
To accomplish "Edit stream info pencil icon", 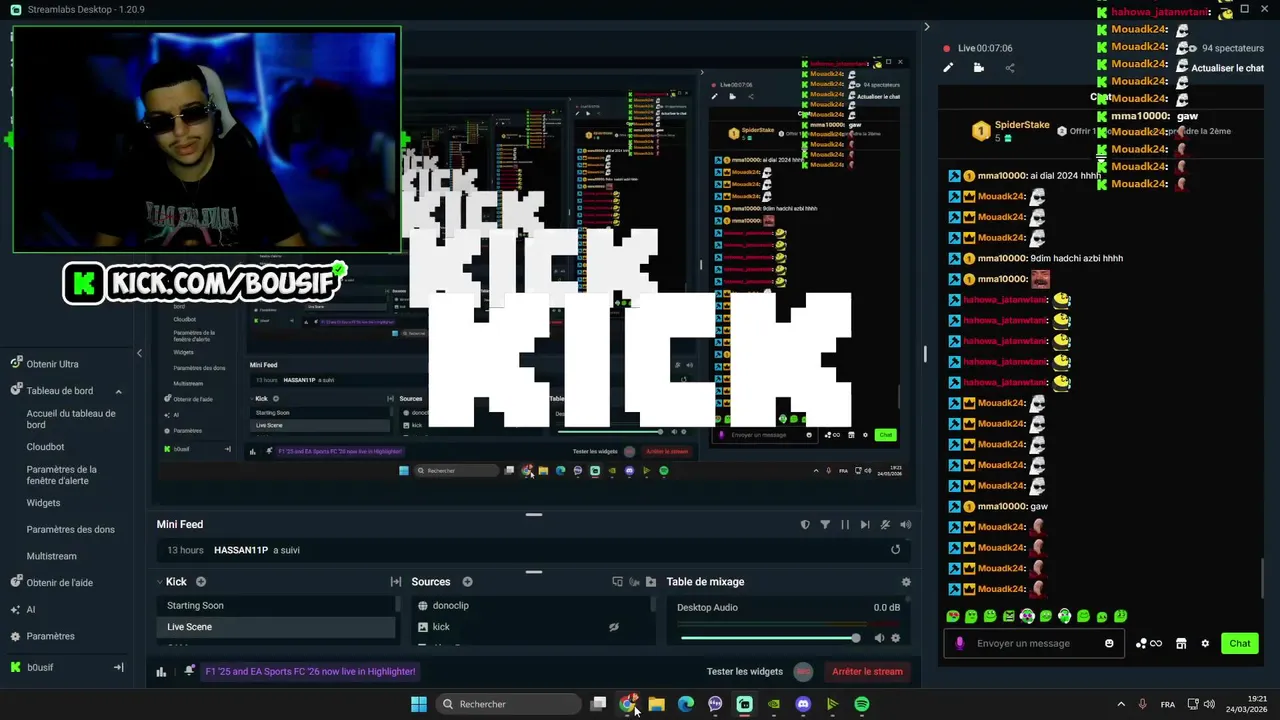I will click(948, 68).
